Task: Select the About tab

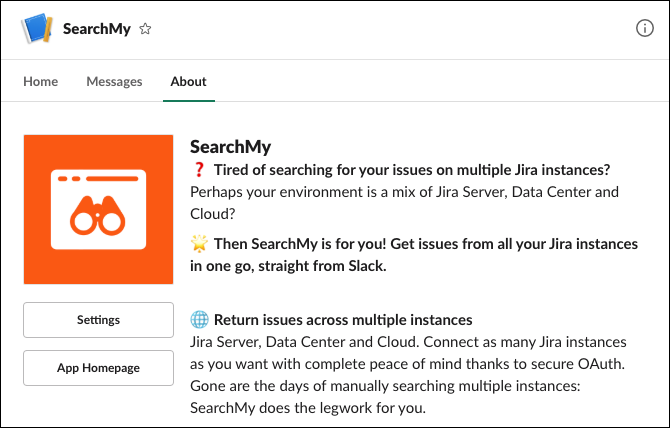Action: tap(188, 81)
